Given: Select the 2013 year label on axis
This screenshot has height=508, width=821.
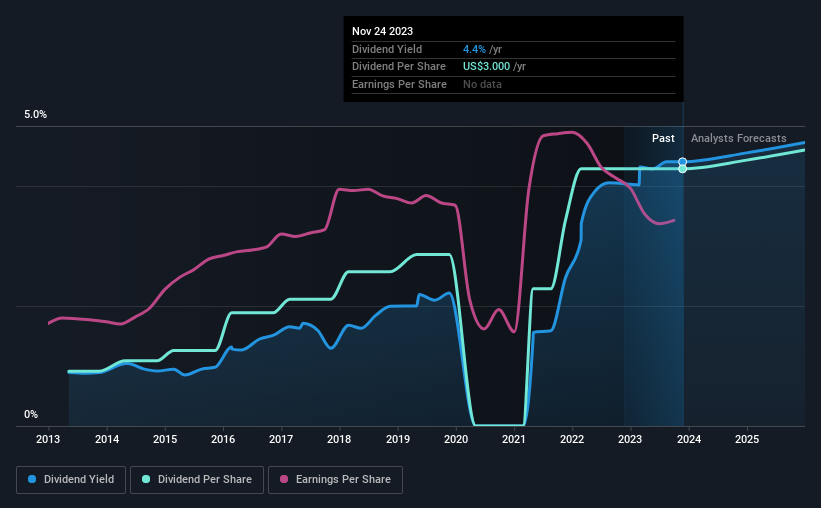Looking at the screenshot, I should 48,439.
